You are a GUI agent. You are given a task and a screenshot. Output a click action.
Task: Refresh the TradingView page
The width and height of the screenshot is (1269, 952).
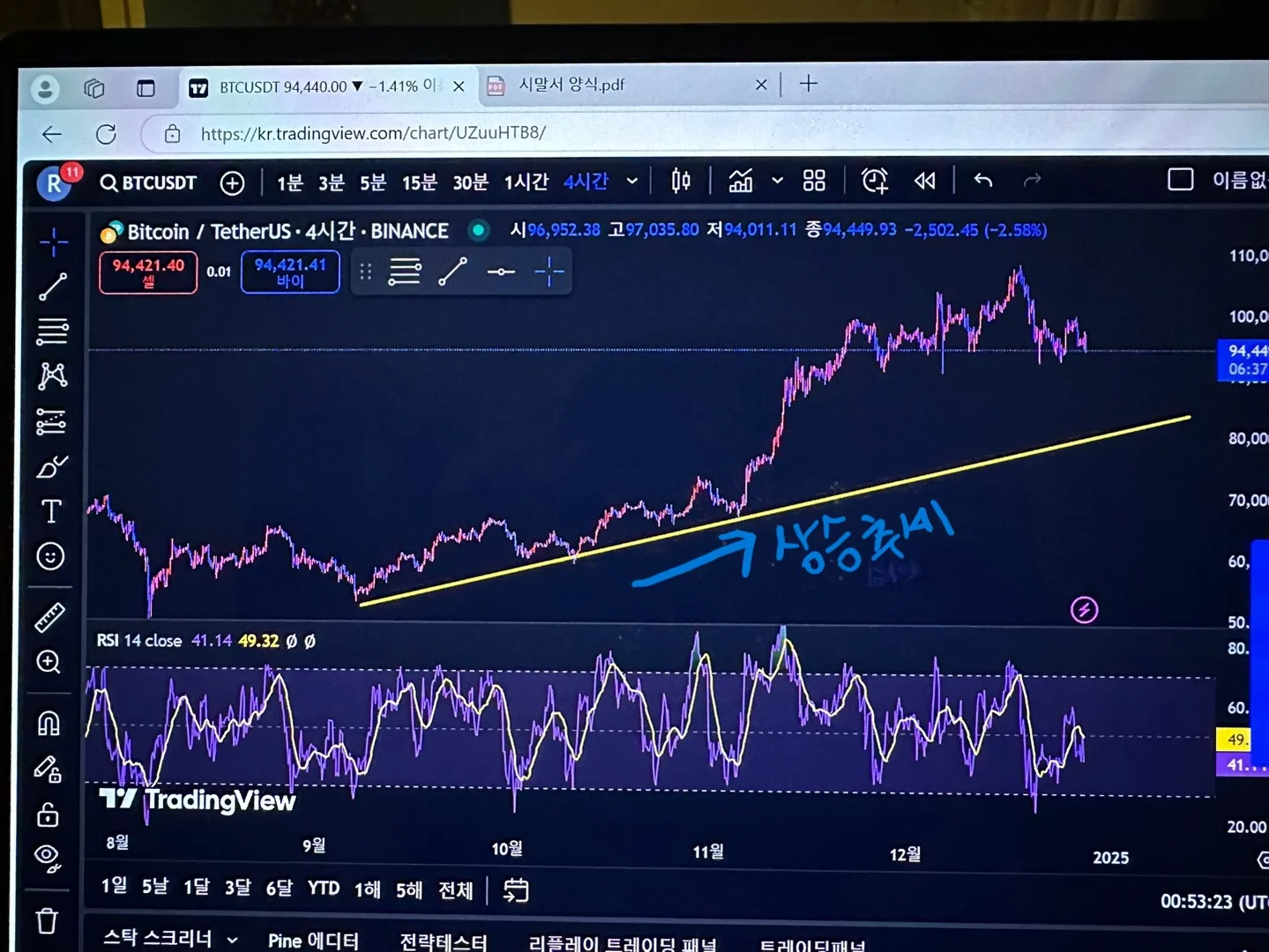[106, 134]
